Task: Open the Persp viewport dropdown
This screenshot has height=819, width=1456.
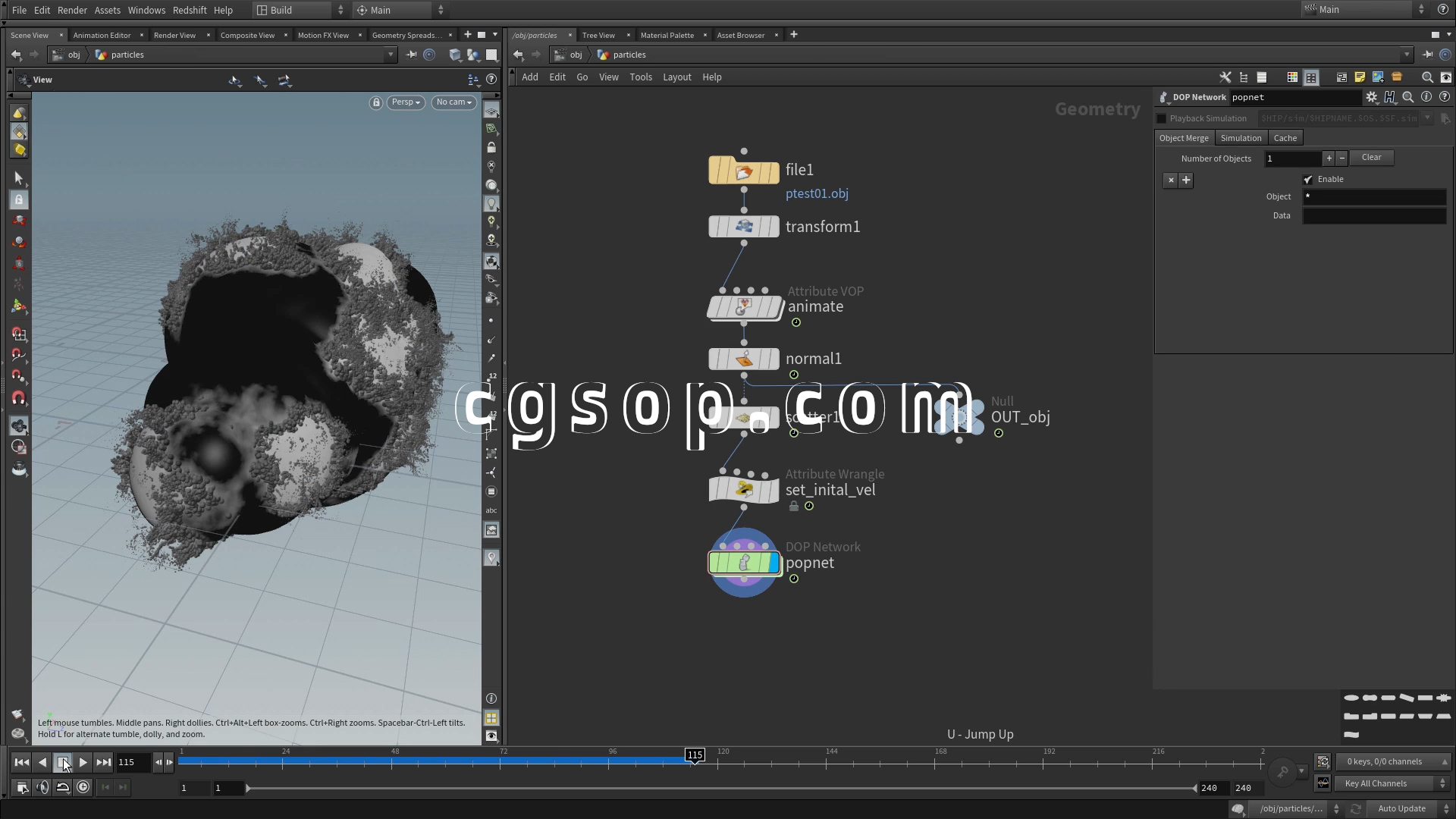Action: coord(406,102)
